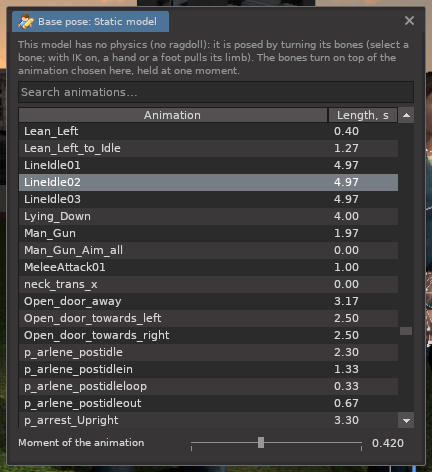Click the 0.420 moment value
The height and width of the screenshot is (472, 432).
pos(388,443)
